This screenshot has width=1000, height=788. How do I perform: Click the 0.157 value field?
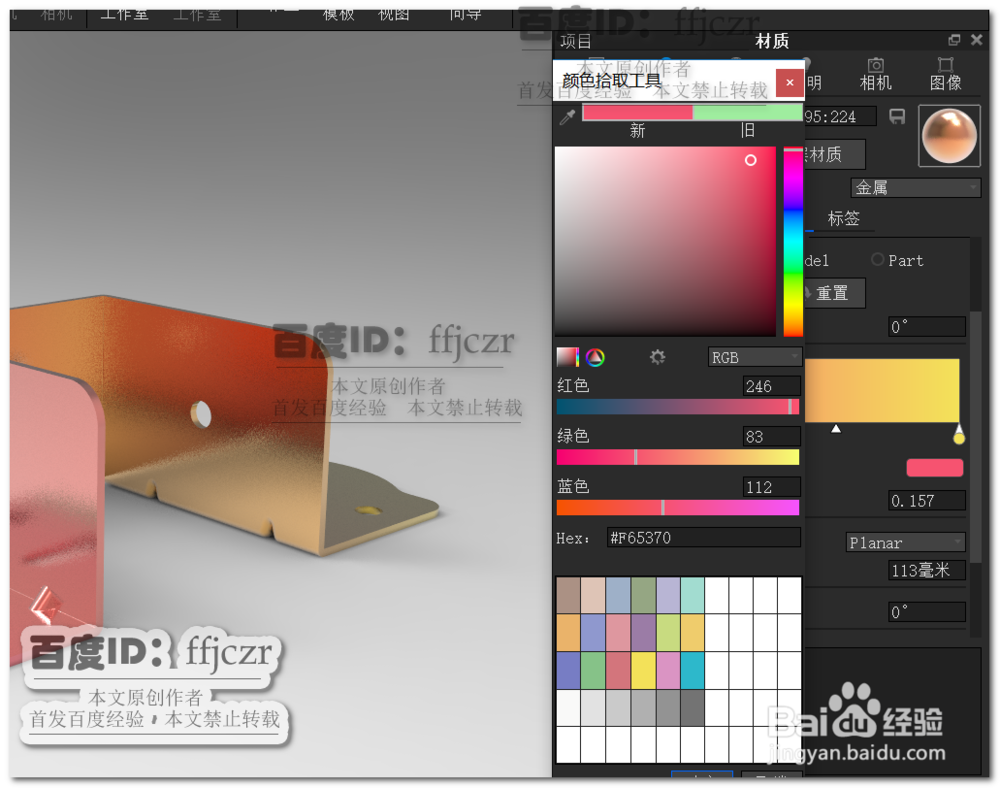point(927,500)
